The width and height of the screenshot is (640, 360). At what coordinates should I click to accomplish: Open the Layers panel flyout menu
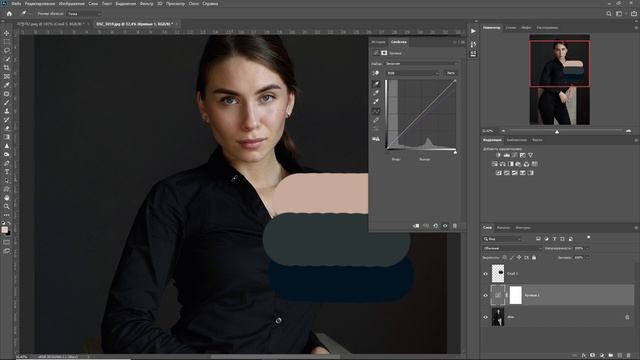pos(636,228)
